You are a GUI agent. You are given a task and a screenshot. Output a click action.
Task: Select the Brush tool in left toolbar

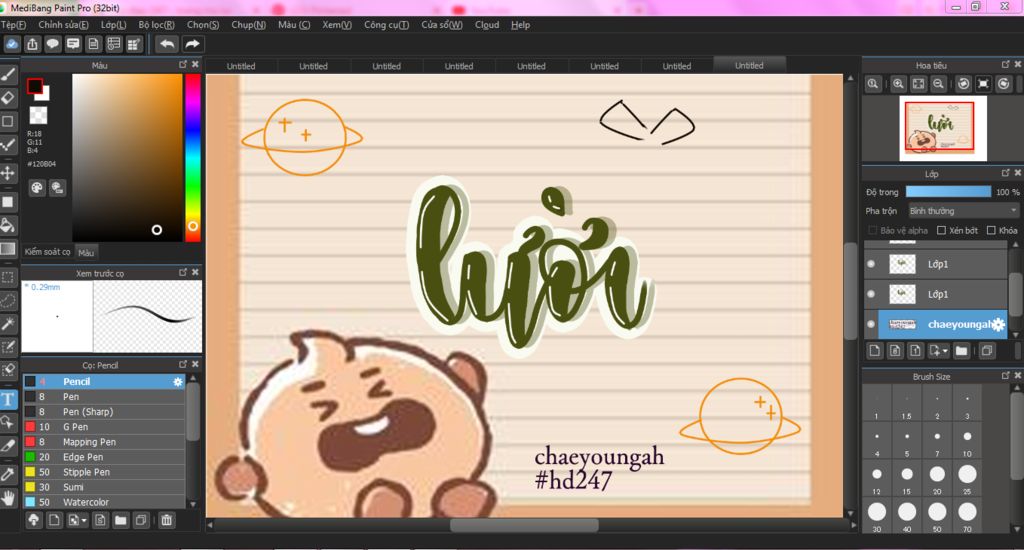click(8, 74)
